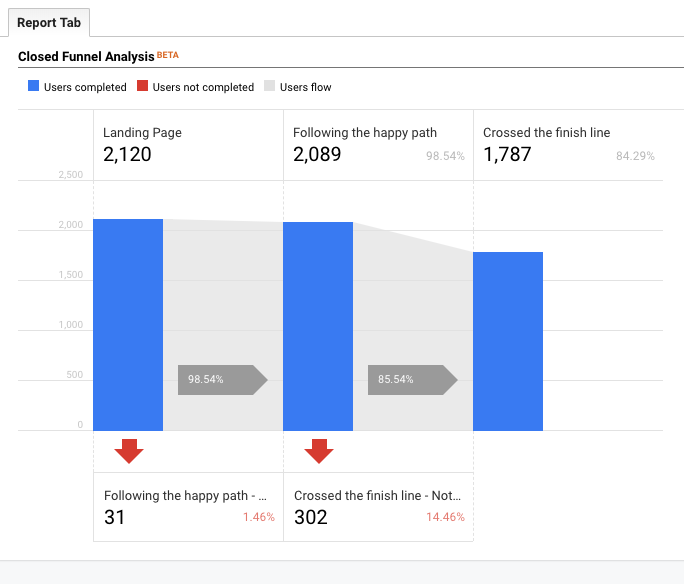The width and height of the screenshot is (684, 584).
Task: Select the Landing Page blue bar
Action: (128, 325)
